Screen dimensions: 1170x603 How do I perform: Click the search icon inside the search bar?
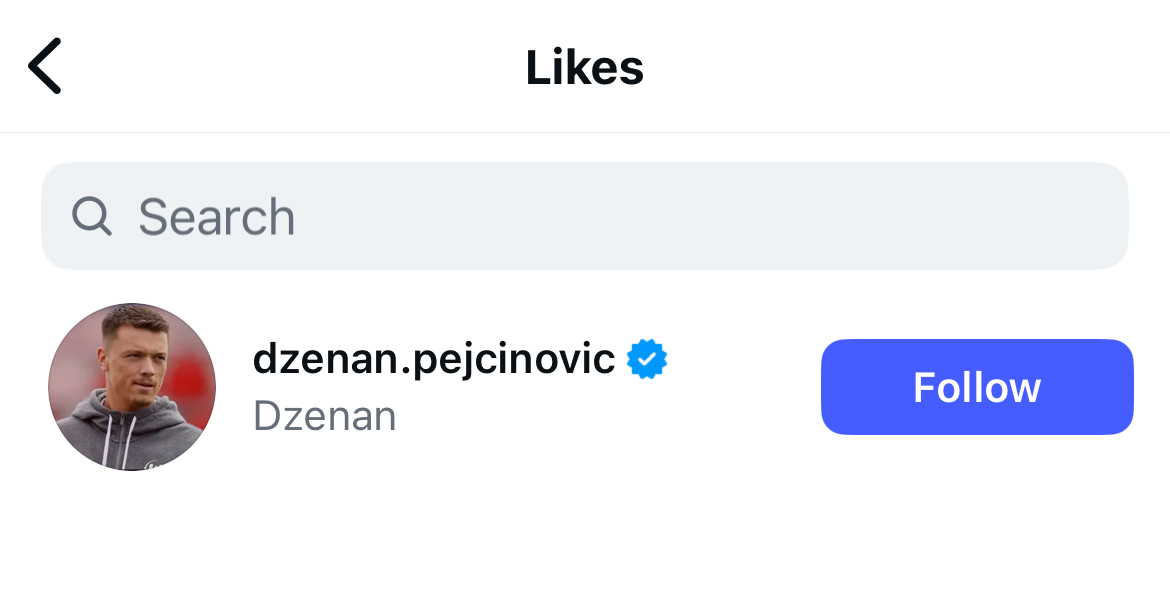pyautogui.click(x=91, y=216)
